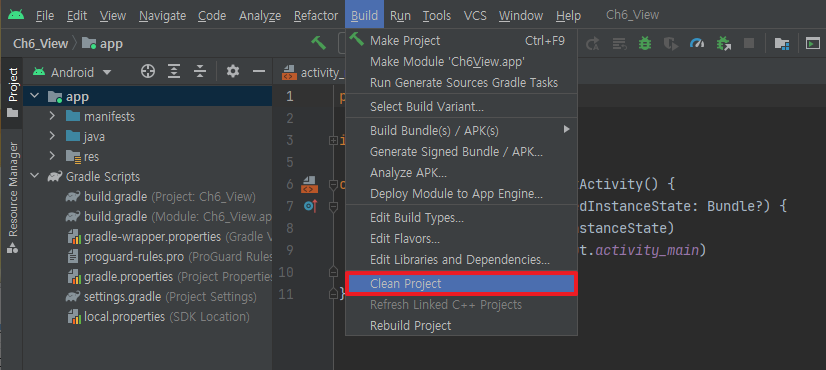
Task: Click Edit Flavors... menu item
Action: point(461,239)
